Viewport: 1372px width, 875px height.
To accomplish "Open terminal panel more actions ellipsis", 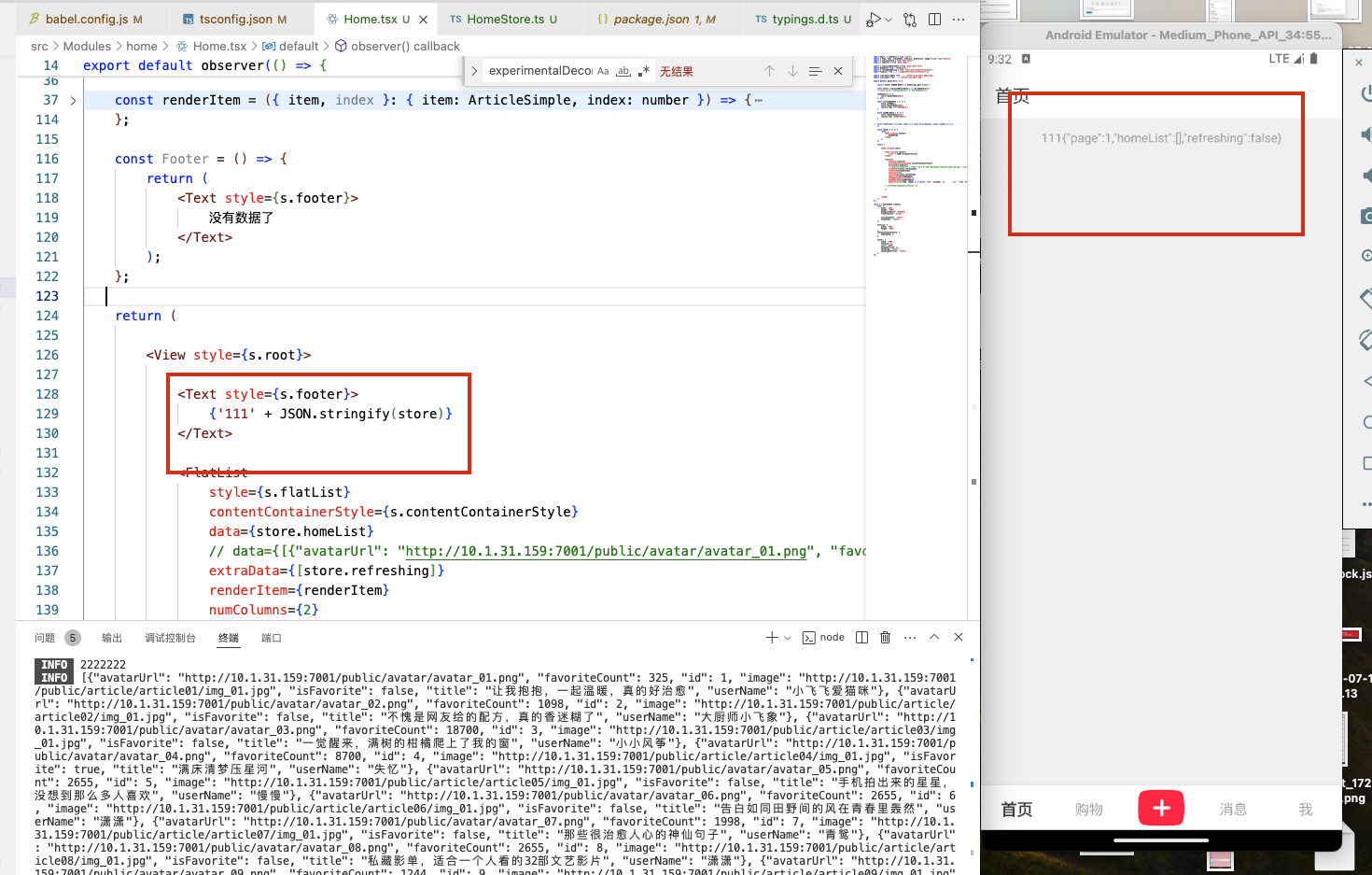I will click(x=910, y=638).
